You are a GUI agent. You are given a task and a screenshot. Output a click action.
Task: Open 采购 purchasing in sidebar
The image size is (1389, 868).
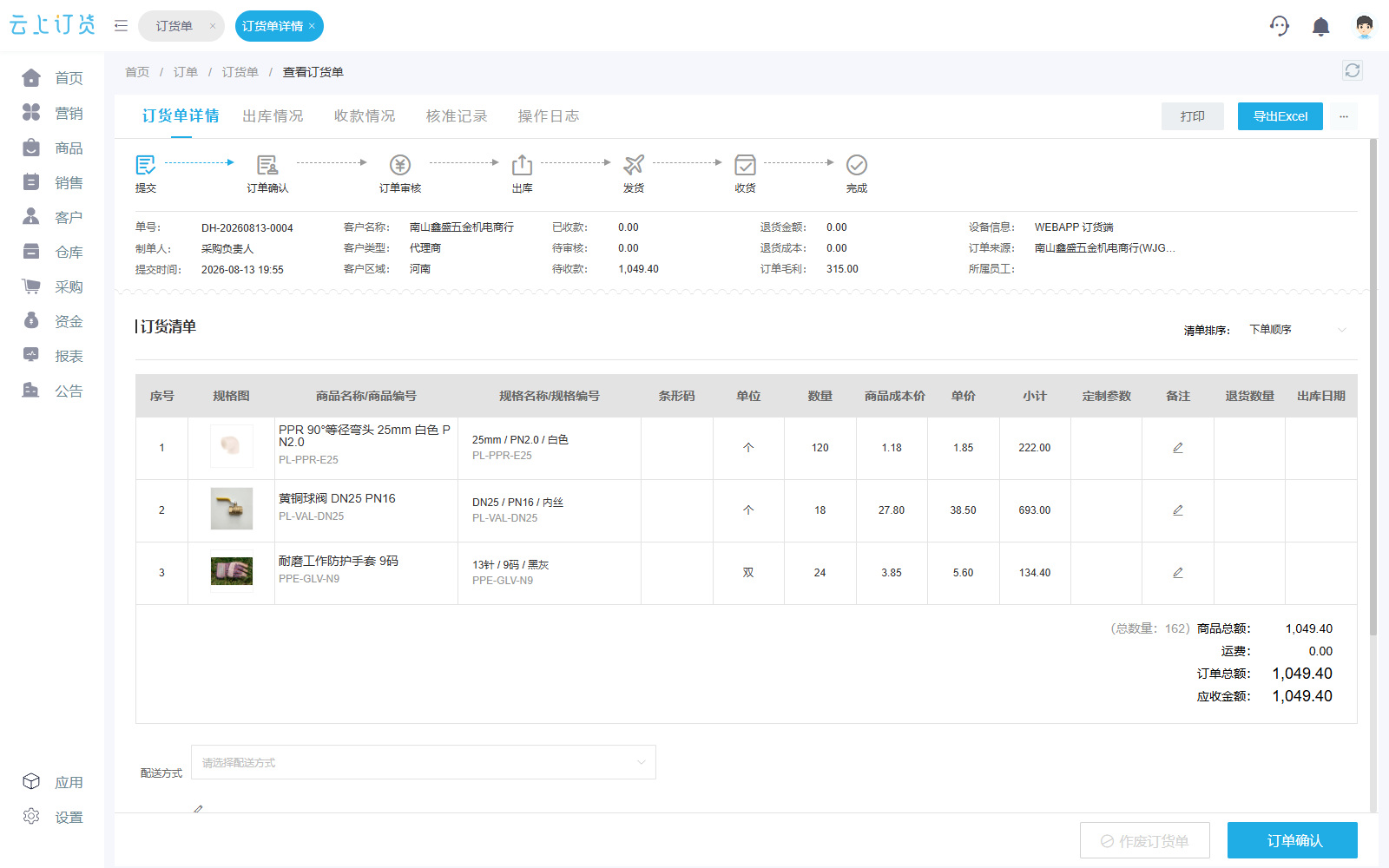coord(53,286)
